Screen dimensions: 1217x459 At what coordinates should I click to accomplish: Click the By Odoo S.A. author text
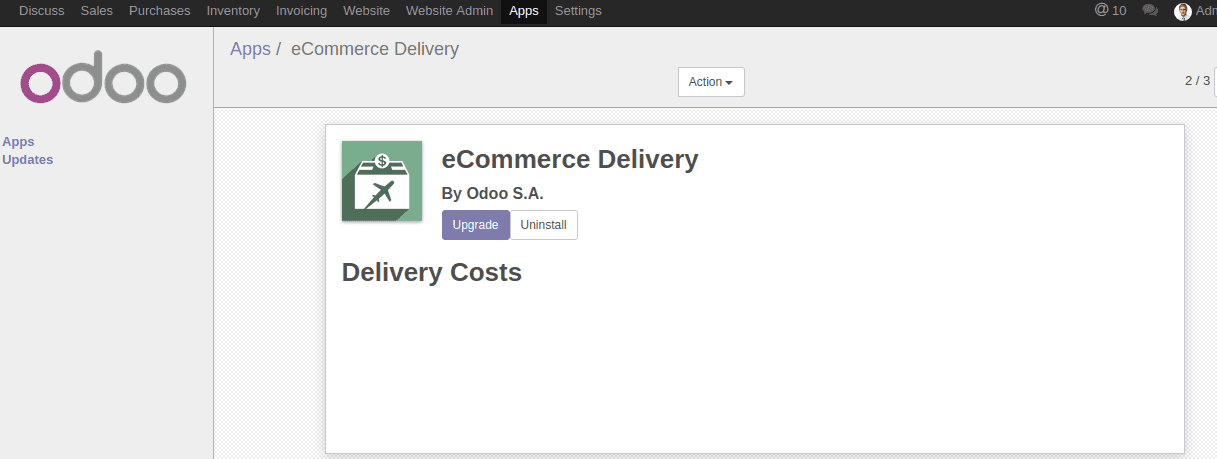pos(492,194)
